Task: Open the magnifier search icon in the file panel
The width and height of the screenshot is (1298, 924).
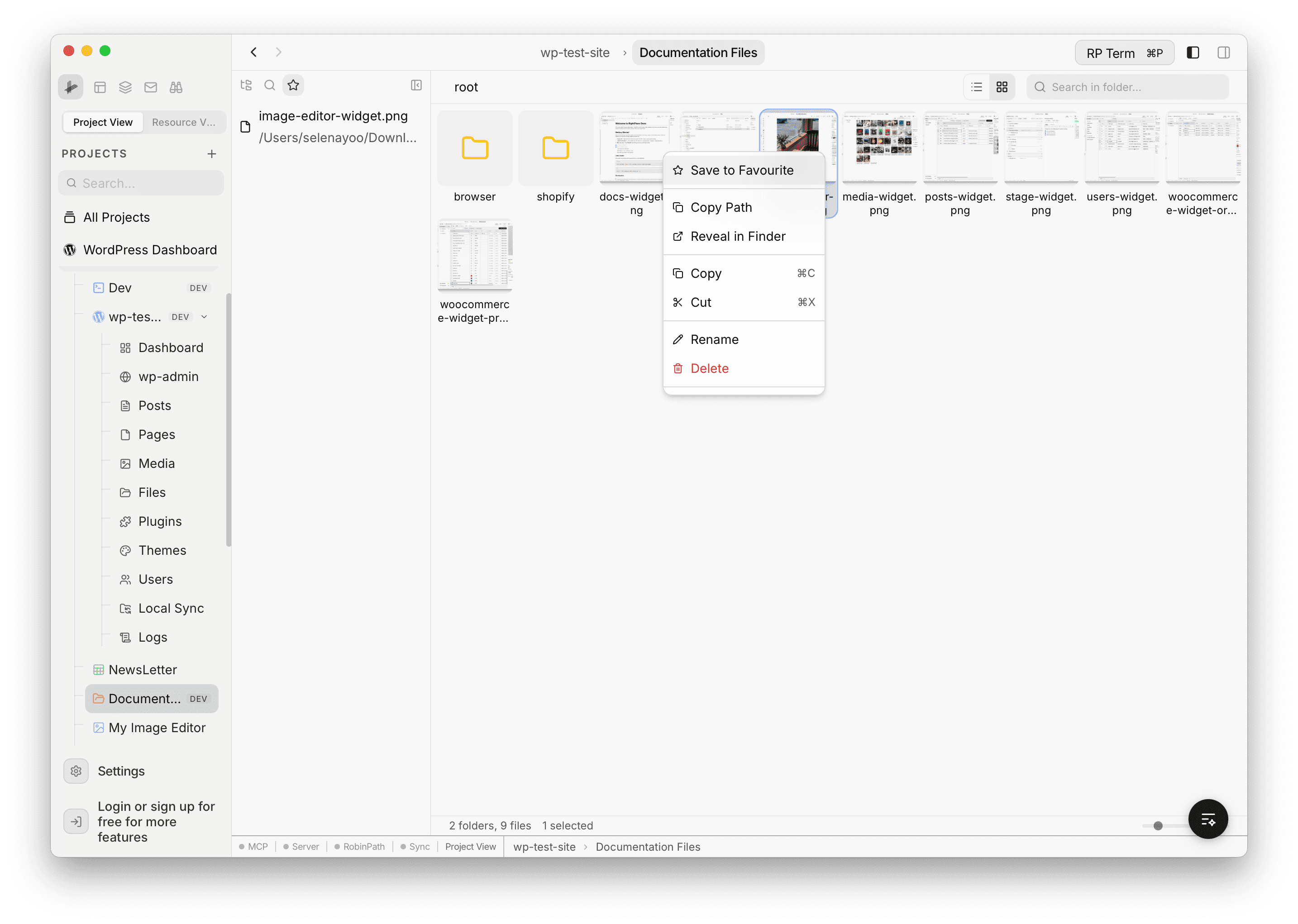Action: [270, 85]
